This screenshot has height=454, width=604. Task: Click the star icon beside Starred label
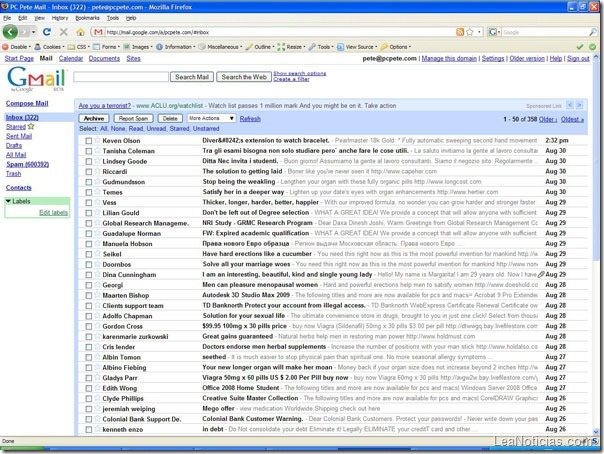tap(31, 126)
